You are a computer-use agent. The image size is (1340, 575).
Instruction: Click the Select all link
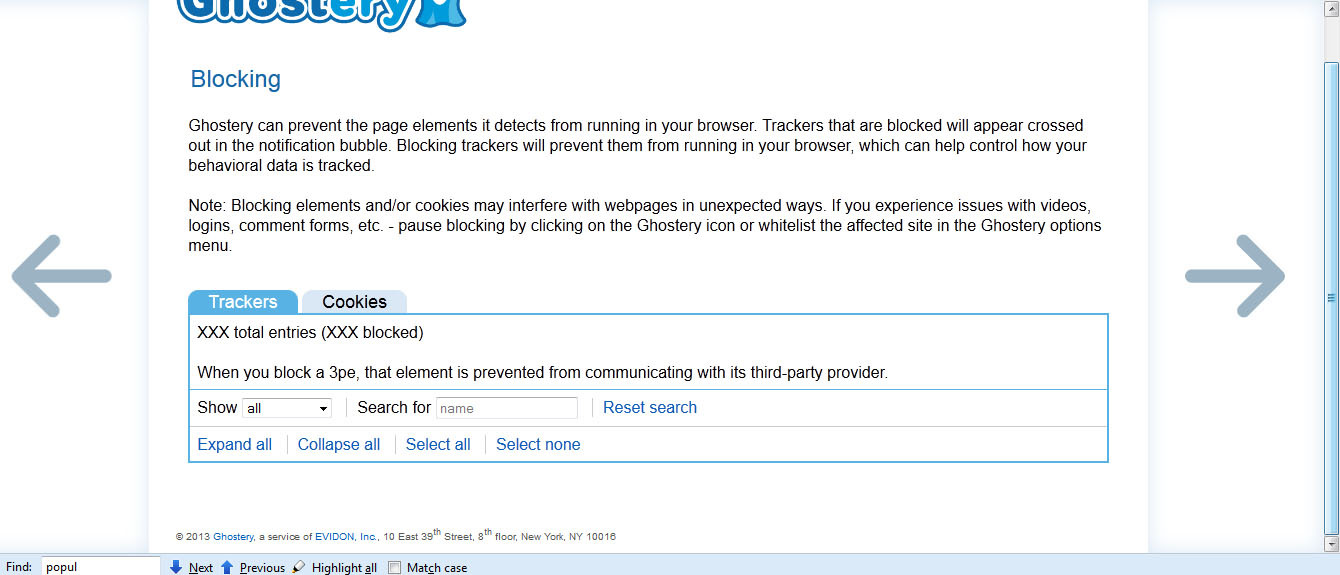(438, 445)
